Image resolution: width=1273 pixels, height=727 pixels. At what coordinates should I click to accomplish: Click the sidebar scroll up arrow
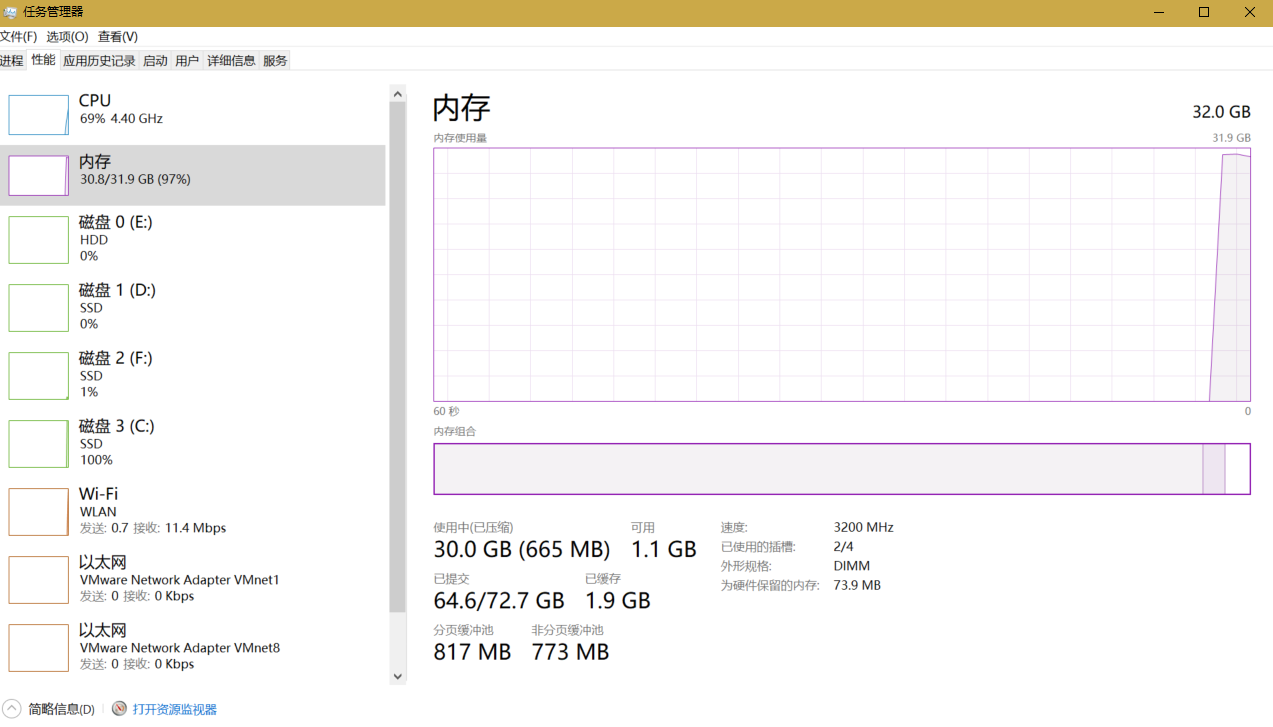click(x=397, y=94)
